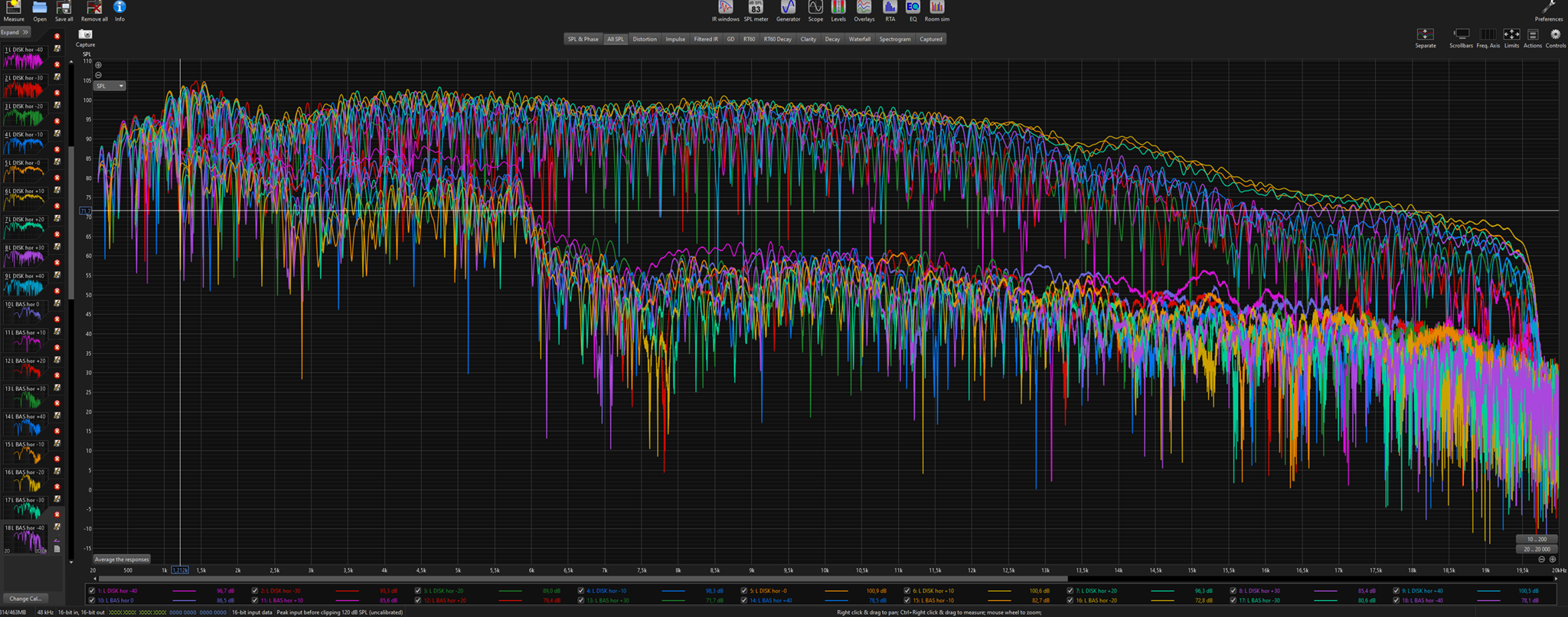Toggle the '11: L BAS hor +10' checkbox

point(255,601)
